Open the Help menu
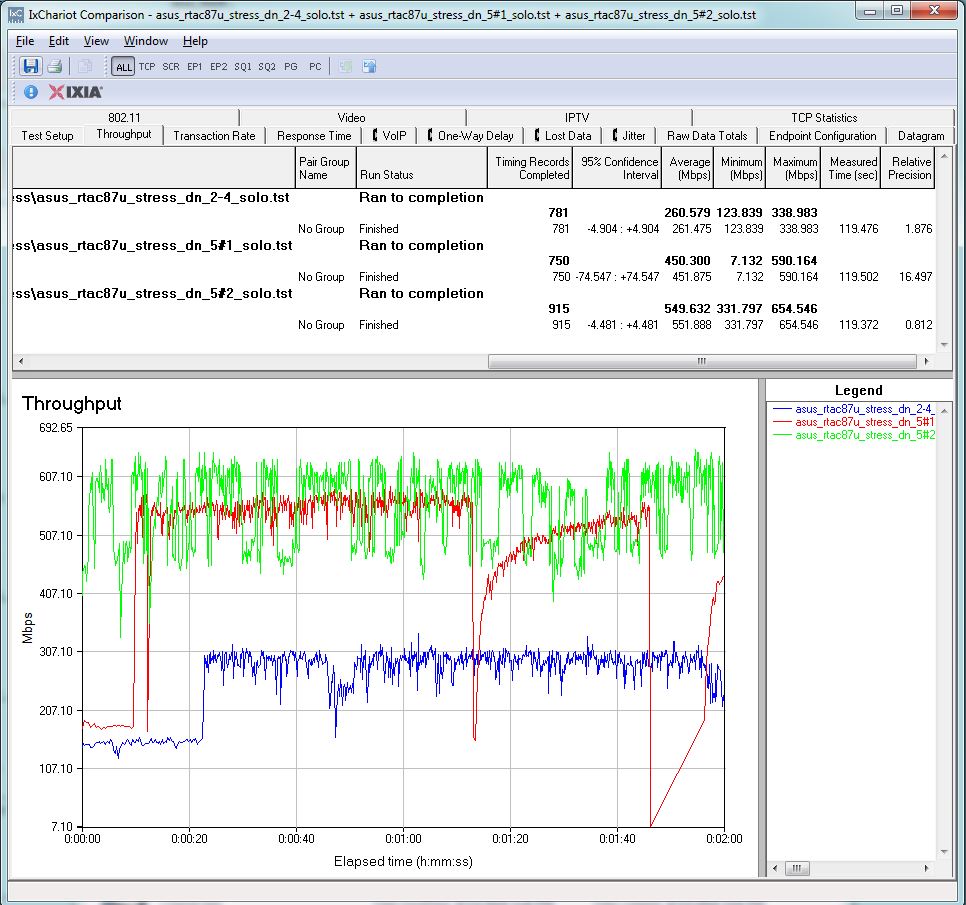966x905 pixels. click(x=195, y=41)
